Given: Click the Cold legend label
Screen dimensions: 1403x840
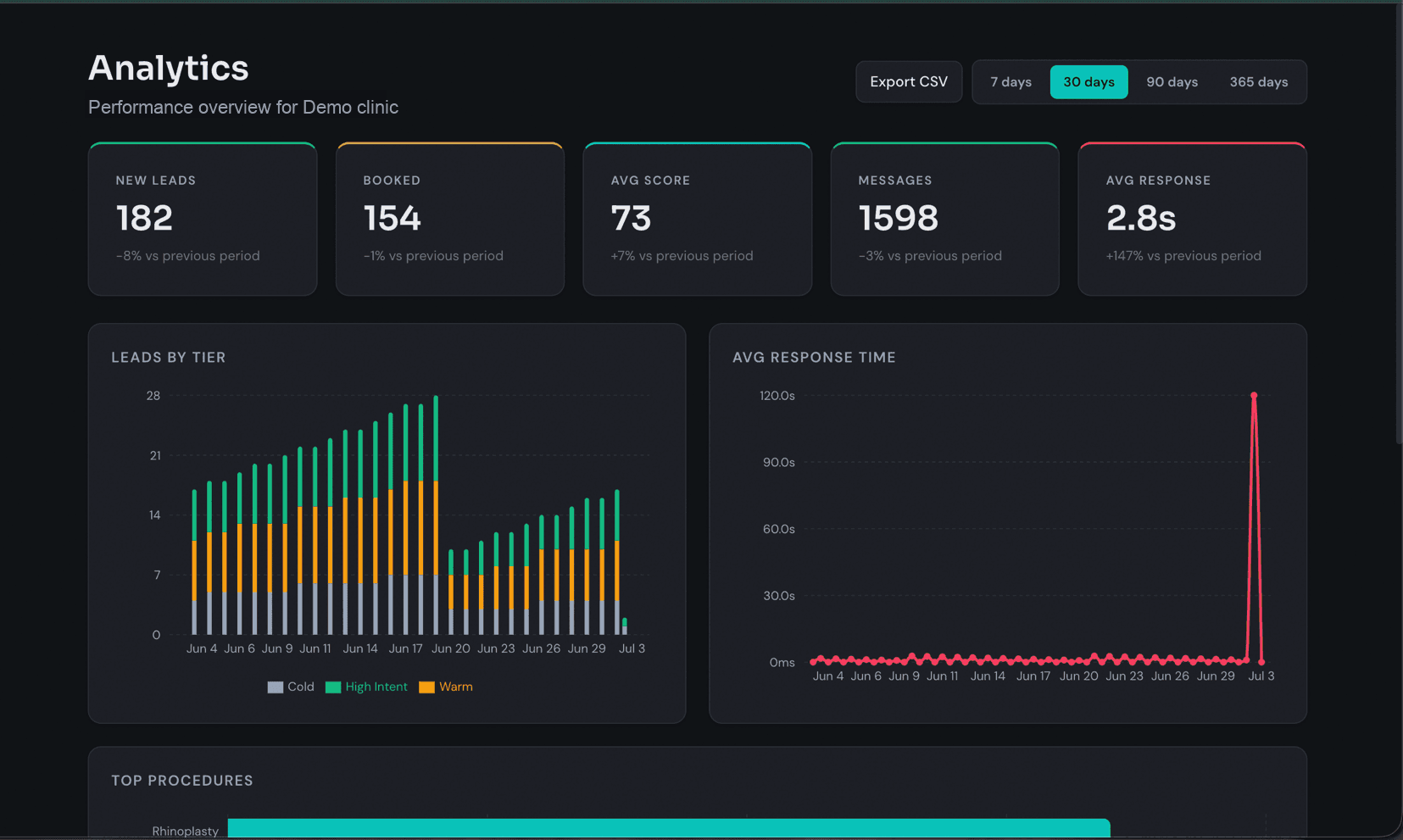Looking at the screenshot, I should click(301, 687).
